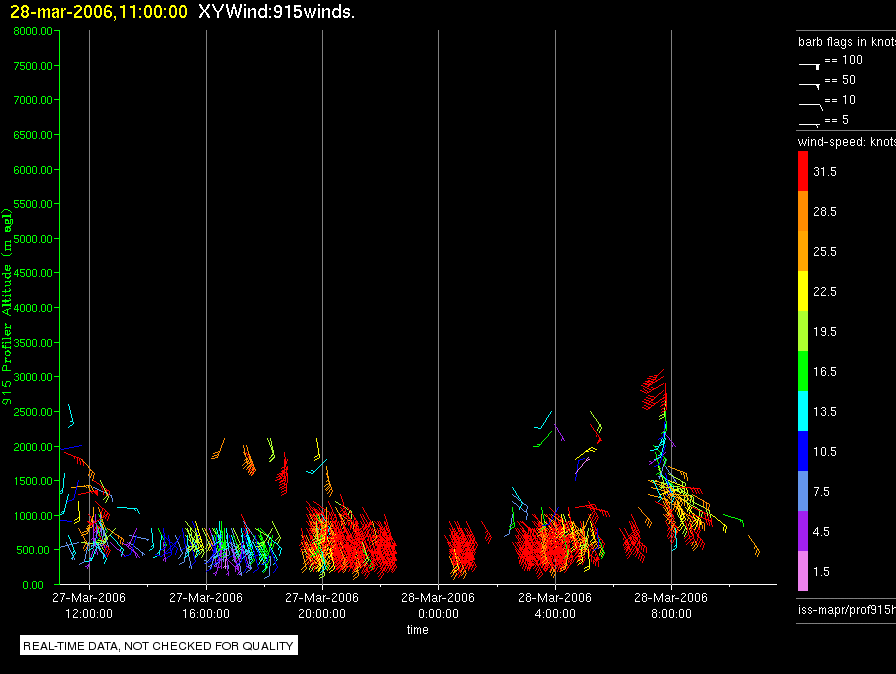Screen dimensions: 896x674
Task: Click the 6000.00 altitude tick label
Action: (x=33, y=170)
